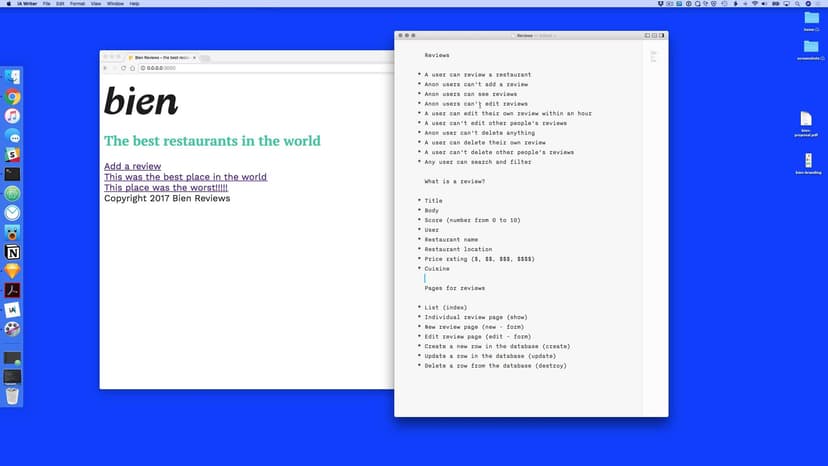Click the "Add a review" link
Screen dimensions: 828x466
point(132,166)
